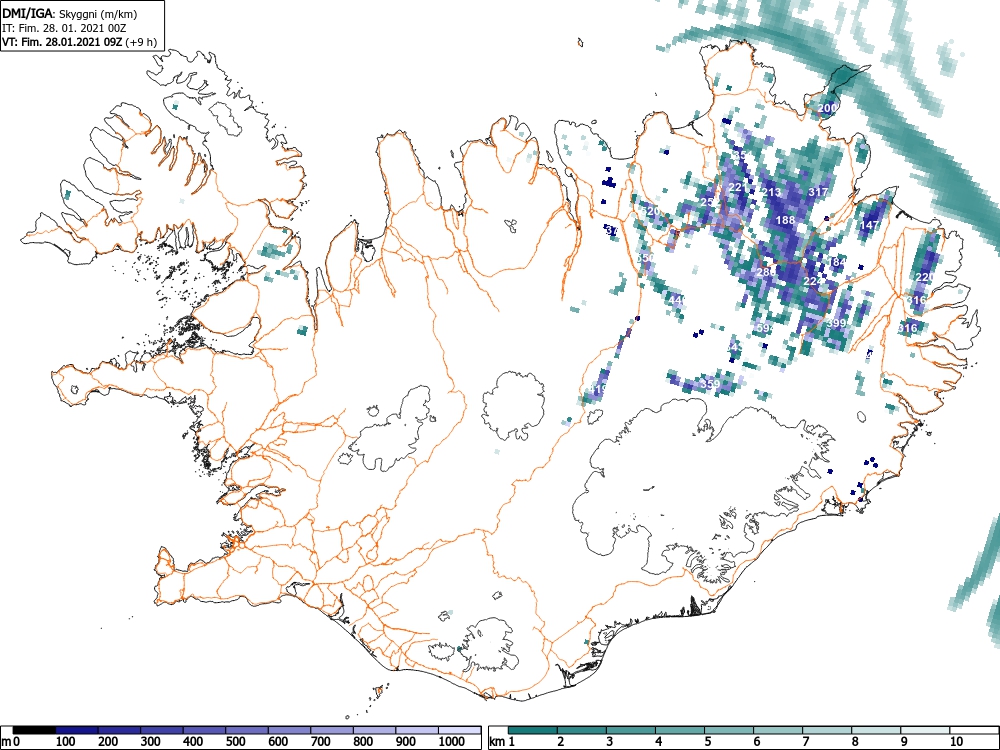Image resolution: width=1000 pixels, height=750 pixels.
Task: Click the black 0–100 m legend swatch
Action: 34,730
